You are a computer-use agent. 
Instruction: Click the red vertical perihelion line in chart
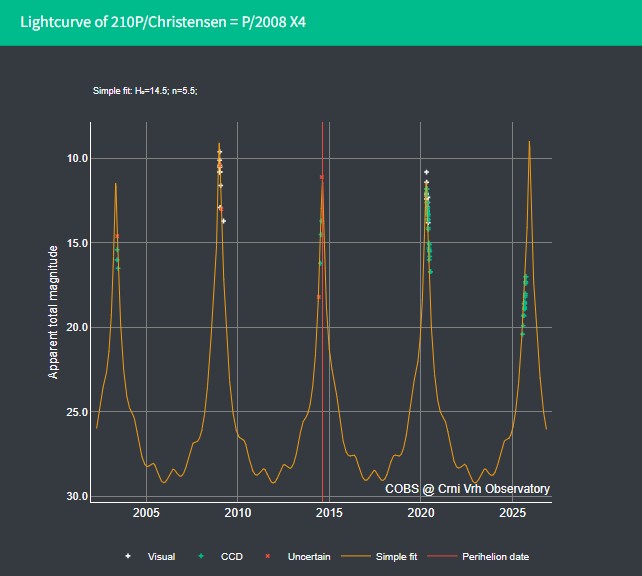[x=323, y=368]
